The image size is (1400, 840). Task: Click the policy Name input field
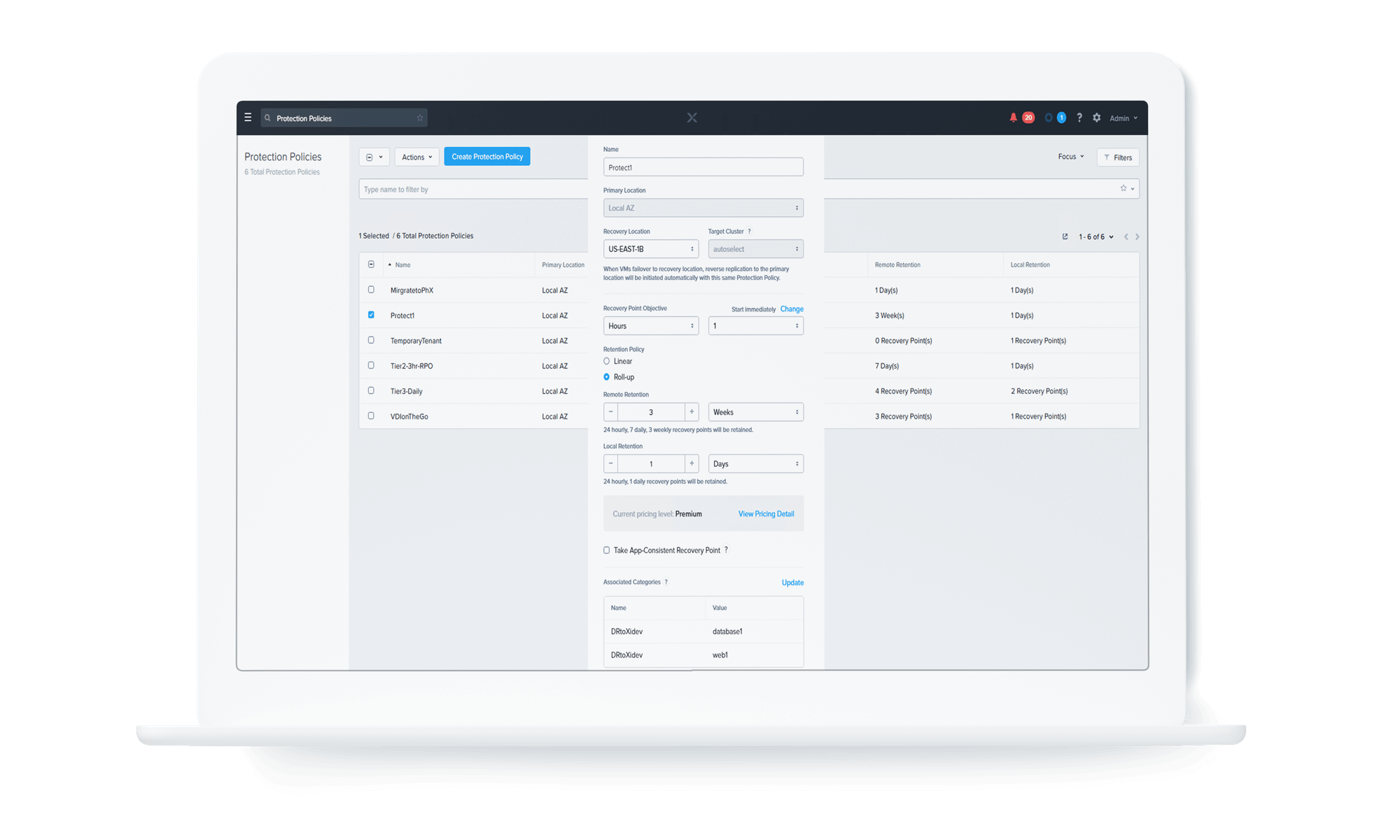tap(703, 167)
